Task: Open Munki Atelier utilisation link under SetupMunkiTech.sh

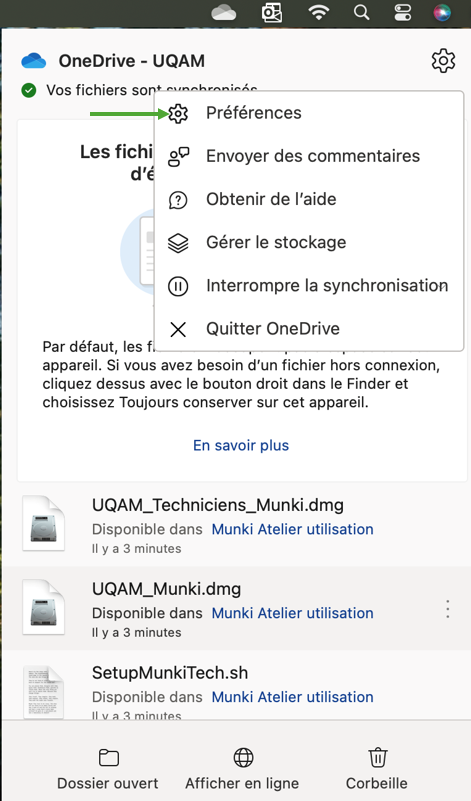Action: [292, 697]
